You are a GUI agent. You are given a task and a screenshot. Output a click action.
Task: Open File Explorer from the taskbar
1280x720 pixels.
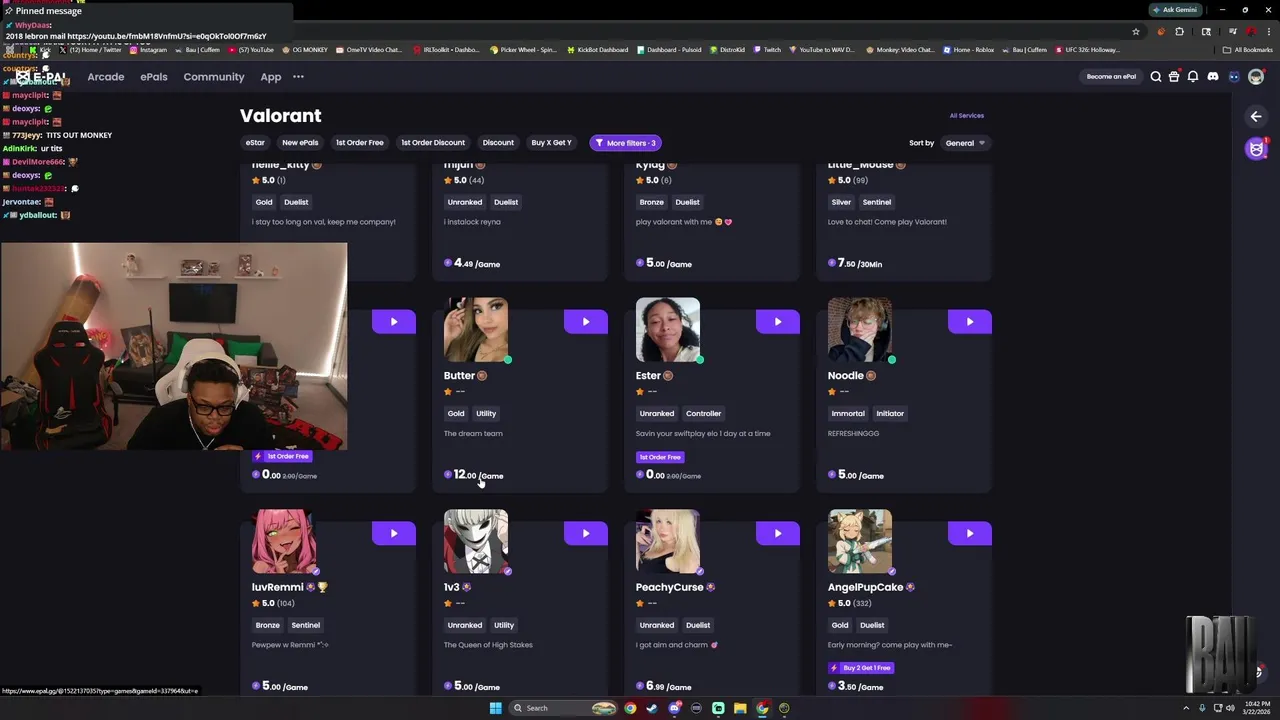point(740,708)
